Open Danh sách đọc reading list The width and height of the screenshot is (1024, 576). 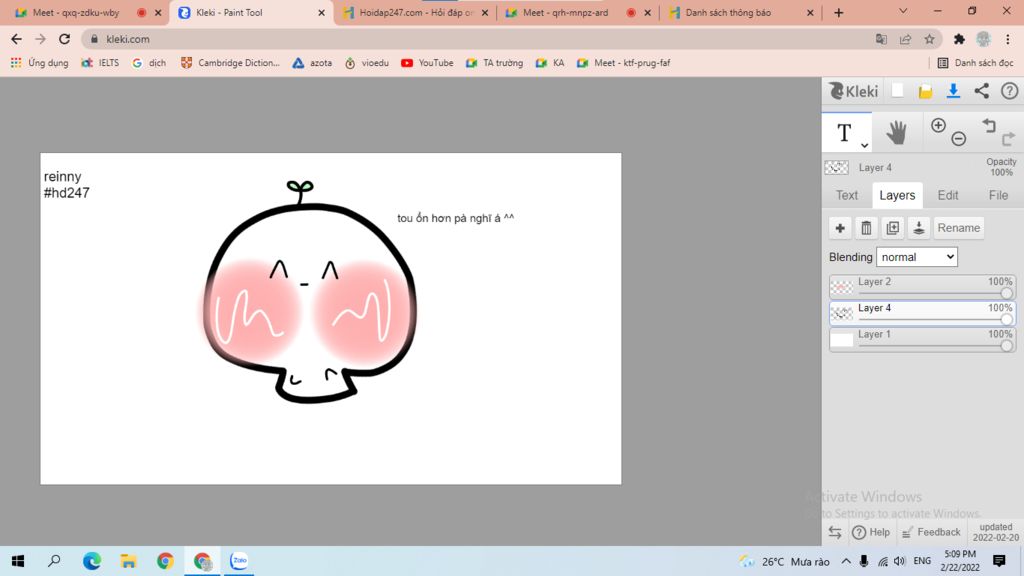coord(975,63)
